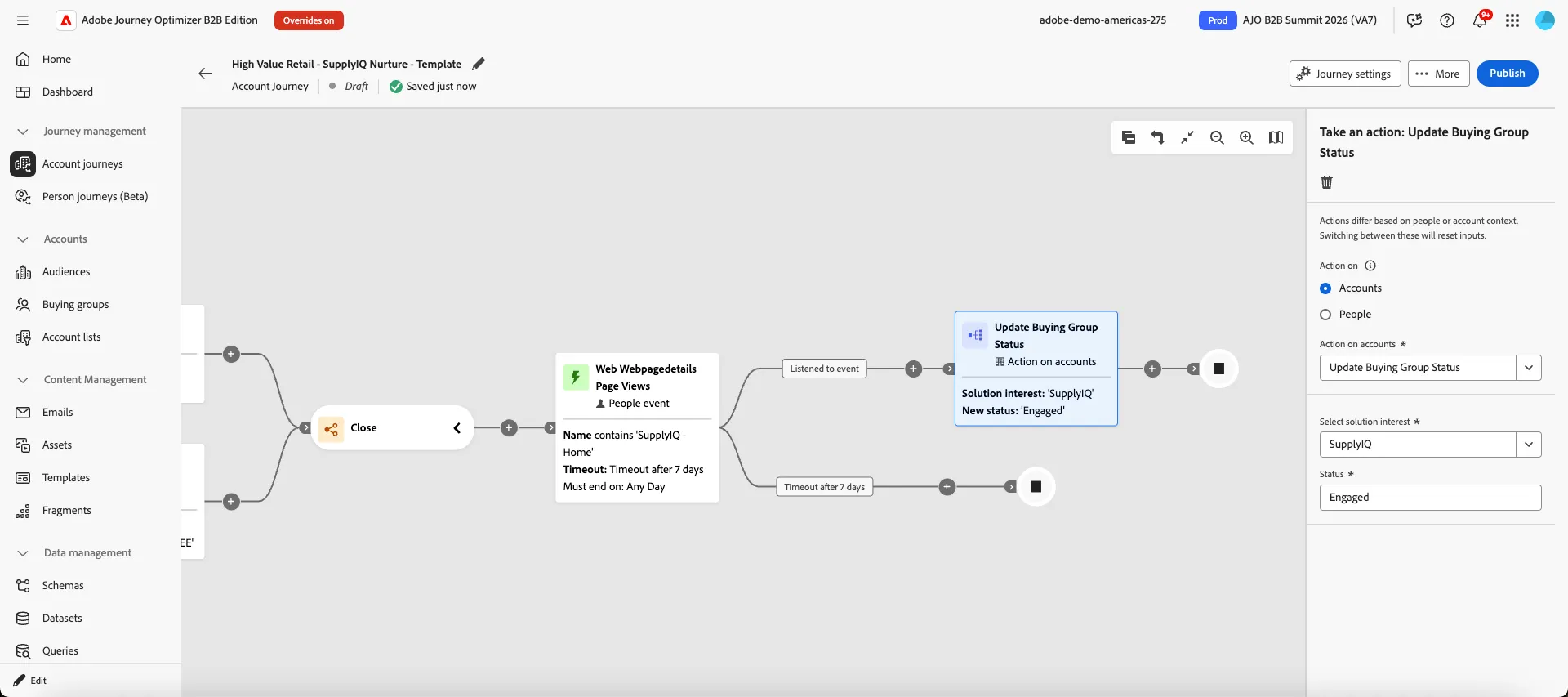Click the Overrides on badge

click(x=309, y=20)
